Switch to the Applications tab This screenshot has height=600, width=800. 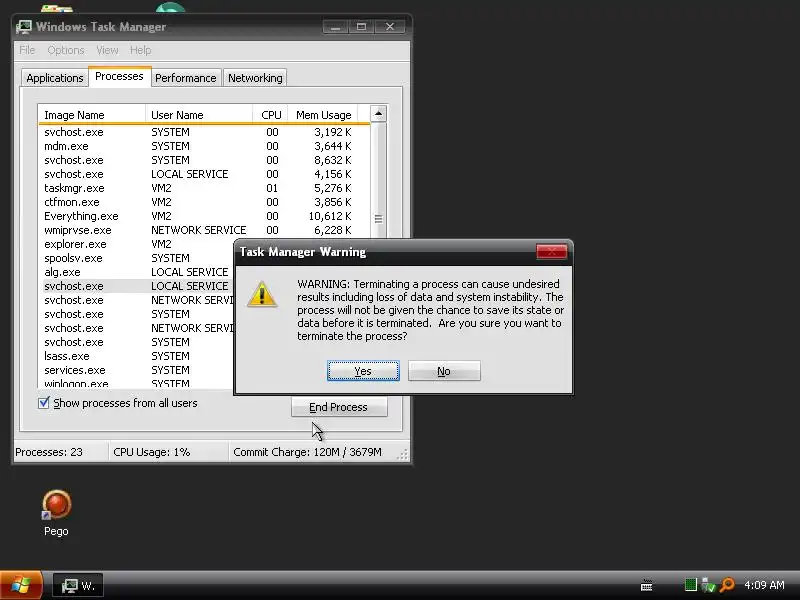(55, 78)
